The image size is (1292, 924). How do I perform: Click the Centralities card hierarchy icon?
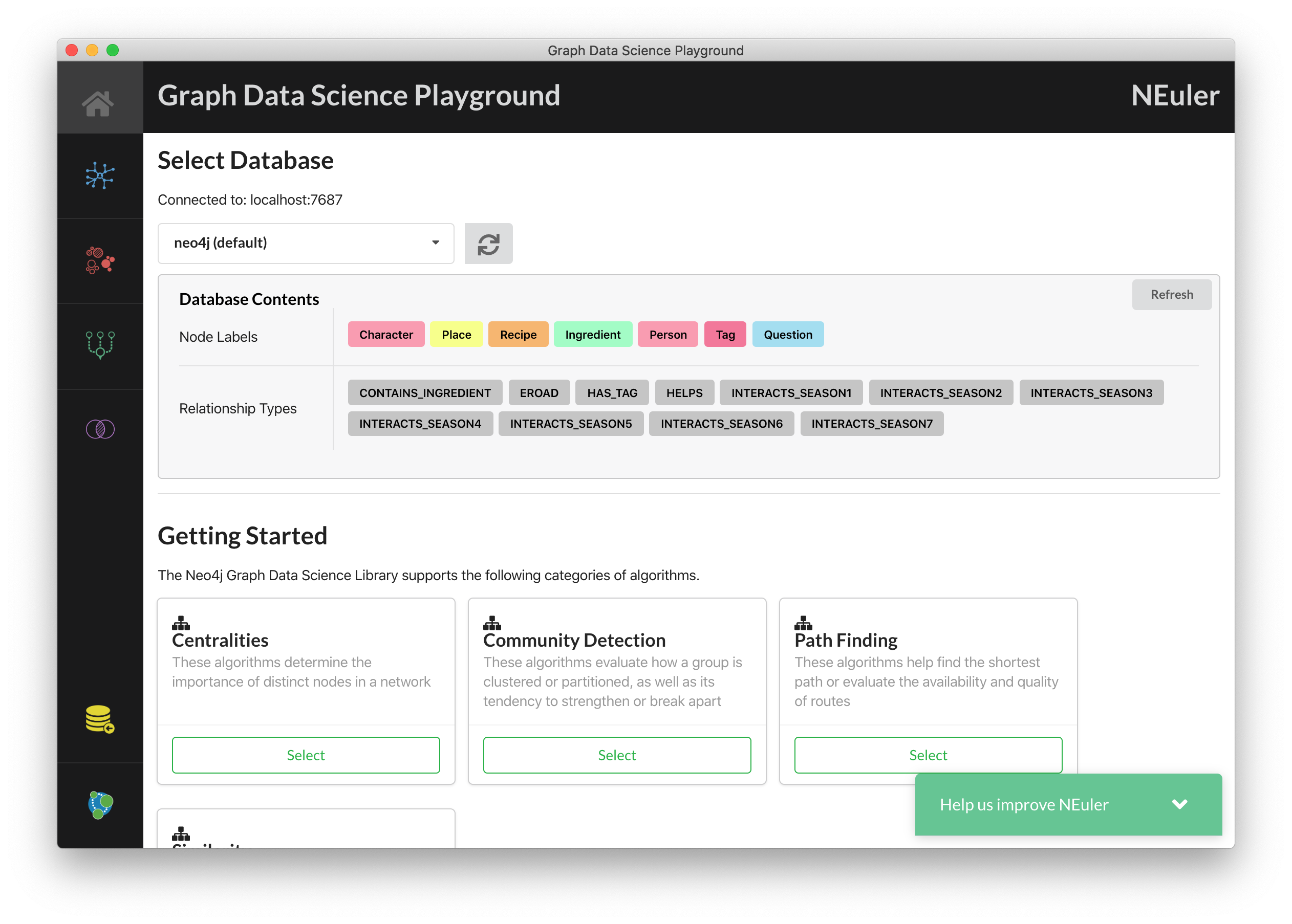coord(180,623)
